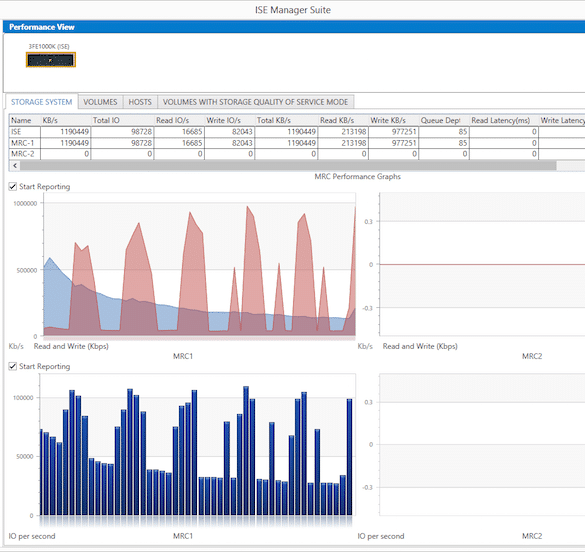Viewport: 585px width, 552px height.
Task: Click MRC-1 row Read IO/s value 16685
Action: pyautogui.click(x=179, y=143)
